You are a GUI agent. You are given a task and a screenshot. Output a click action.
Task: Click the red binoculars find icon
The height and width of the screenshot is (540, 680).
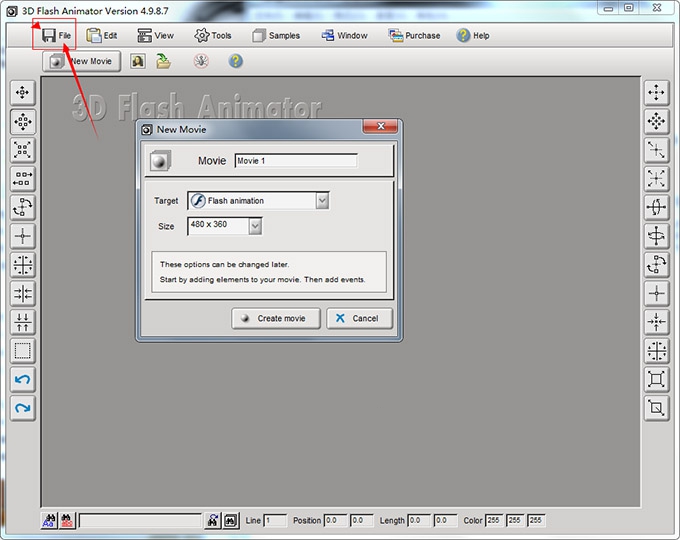[x=67, y=520]
